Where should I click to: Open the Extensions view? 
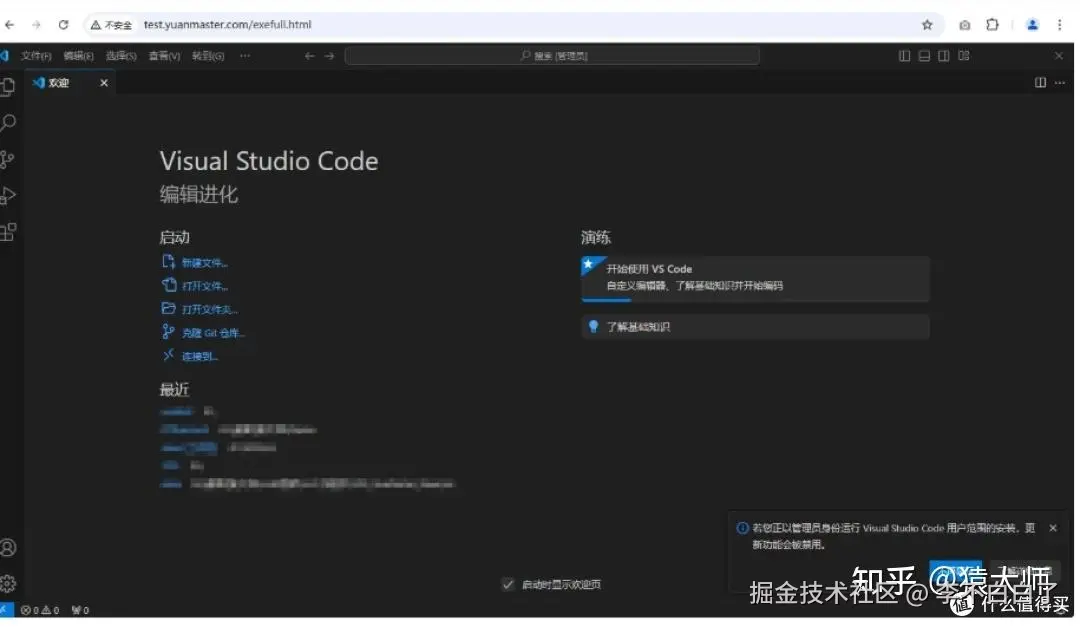pos(8,232)
